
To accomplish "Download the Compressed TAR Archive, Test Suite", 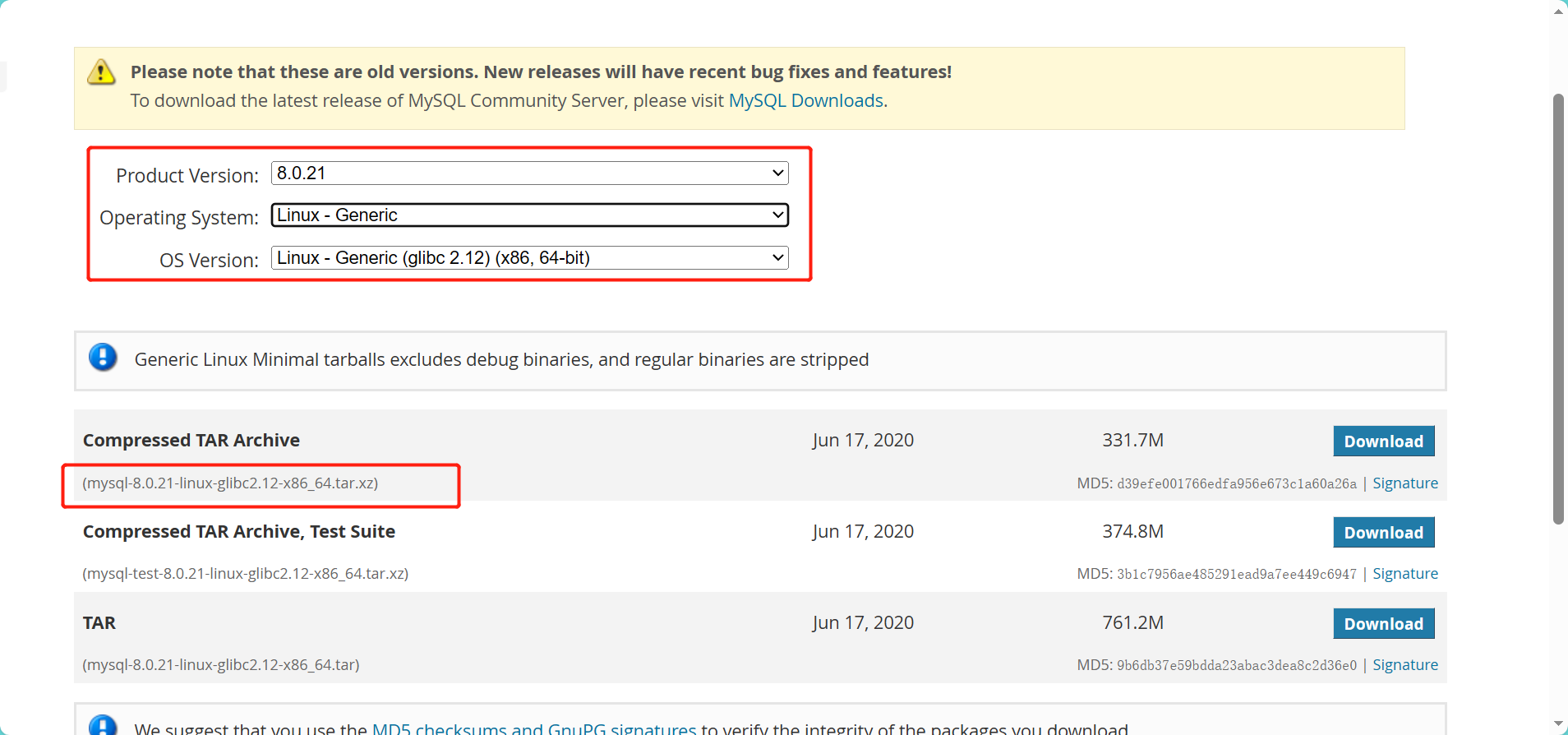I will pos(1383,533).
